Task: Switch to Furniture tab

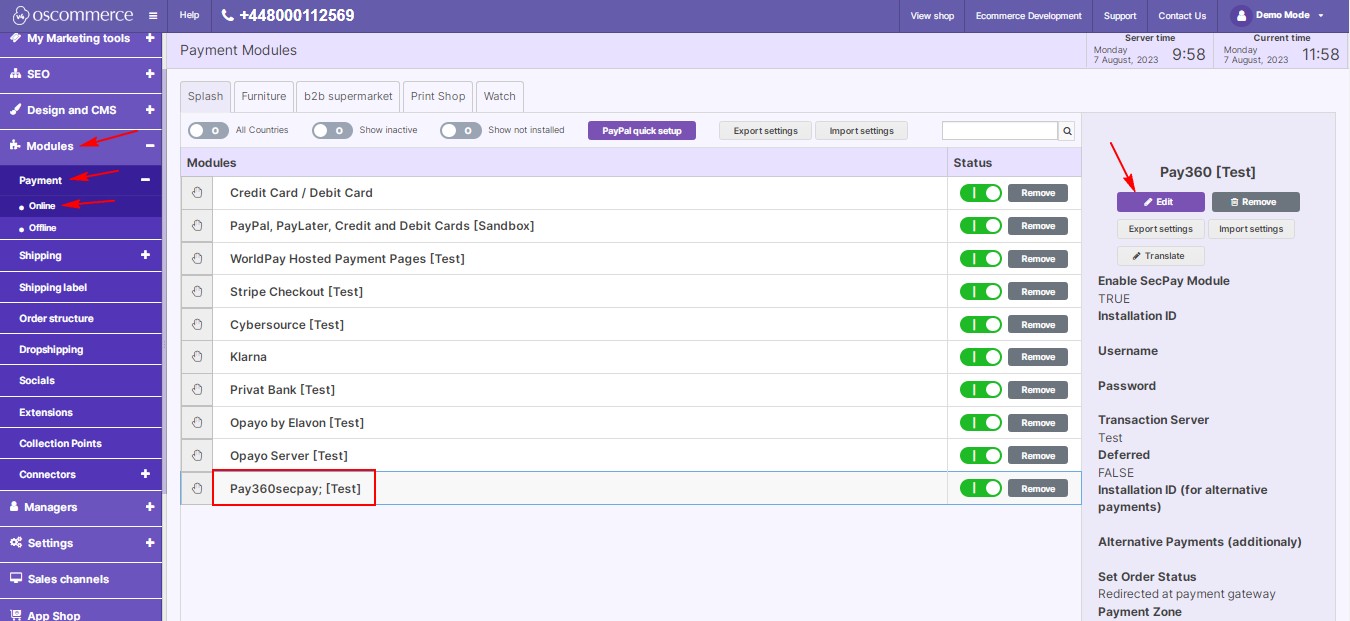Action: click(264, 96)
